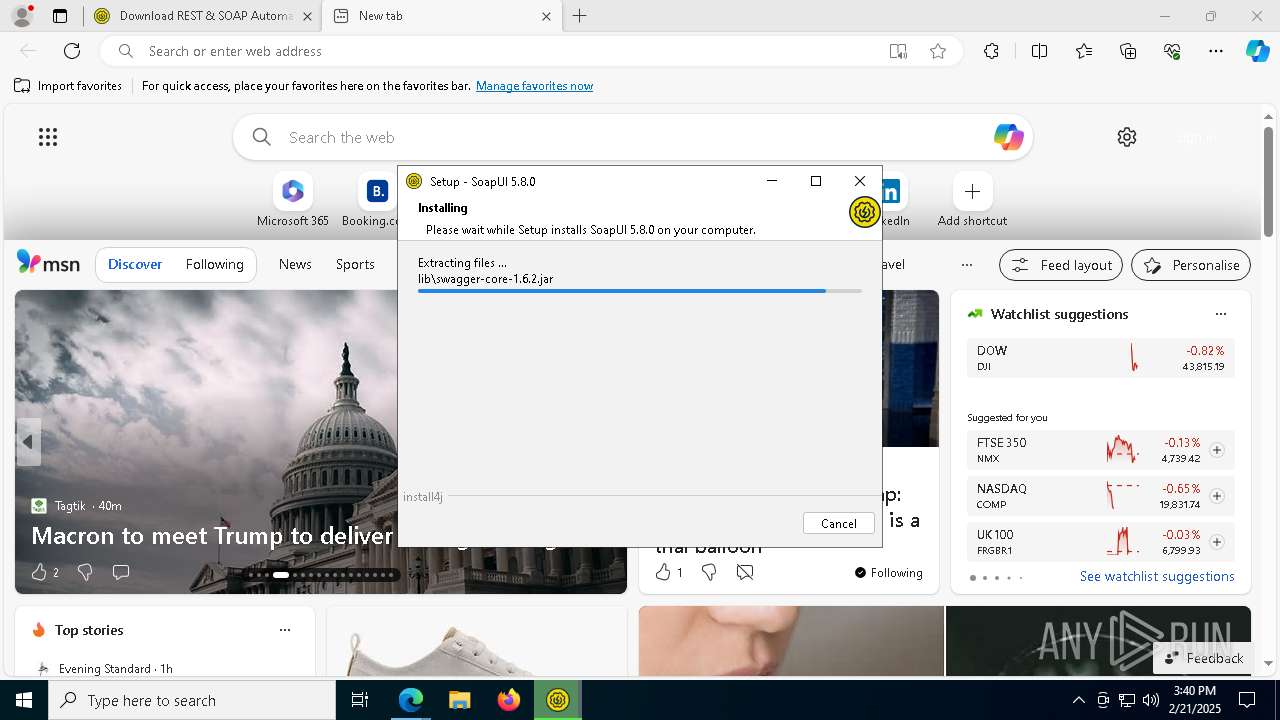The width and height of the screenshot is (1280, 720).
Task: Open Copilot icon in search box
Action: pos(1008,137)
